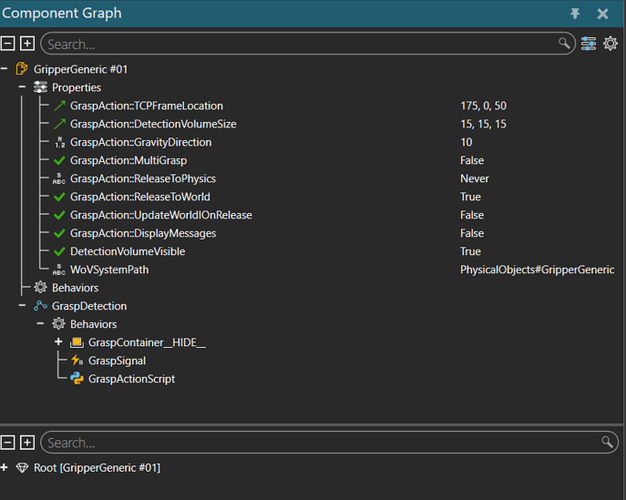This screenshot has height=500, width=626.
Task: Select the GripperGeneric #01 tree item
Action: pos(80,69)
